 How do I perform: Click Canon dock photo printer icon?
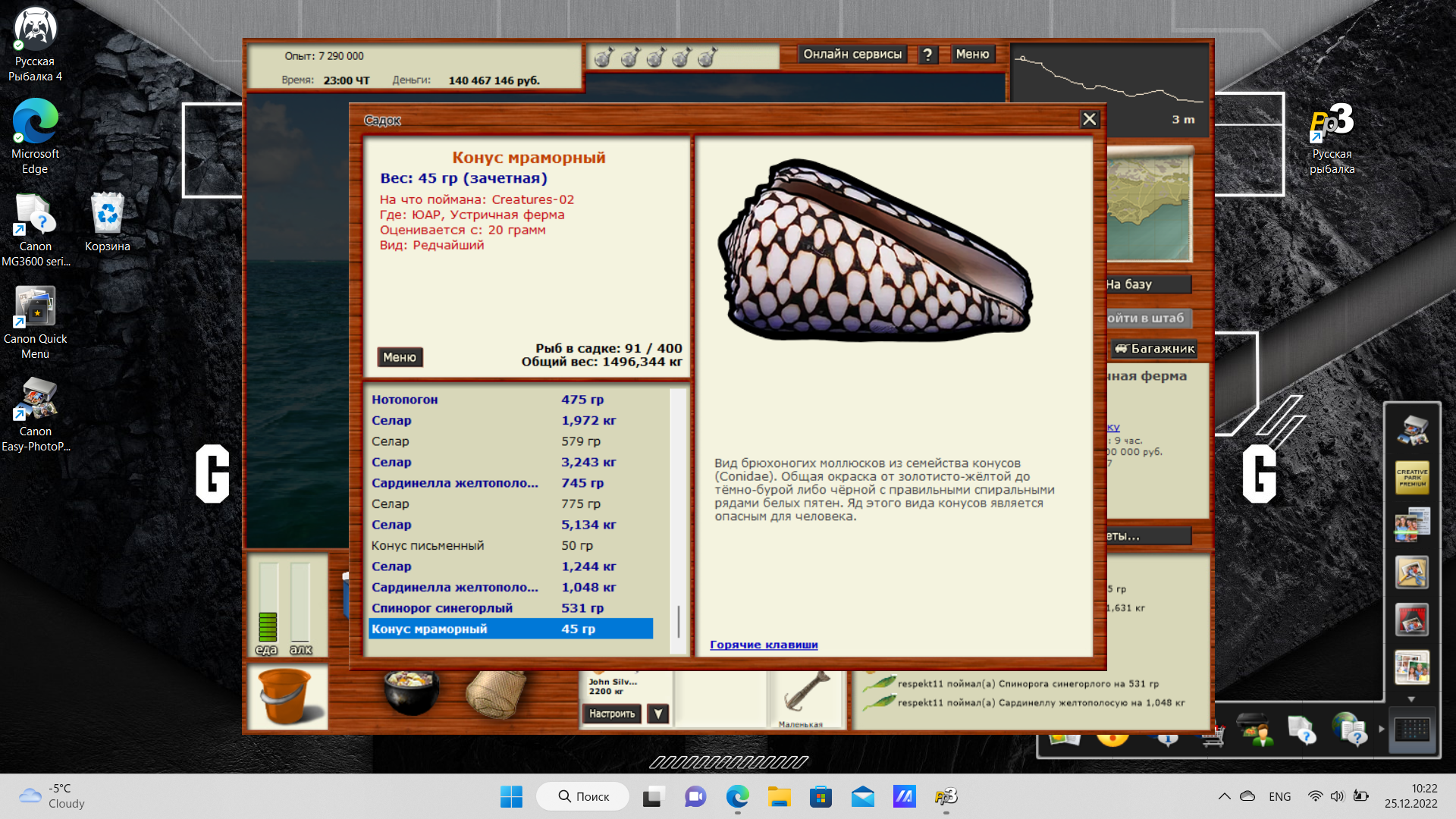pyautogui.click(x=1411, y=430)
